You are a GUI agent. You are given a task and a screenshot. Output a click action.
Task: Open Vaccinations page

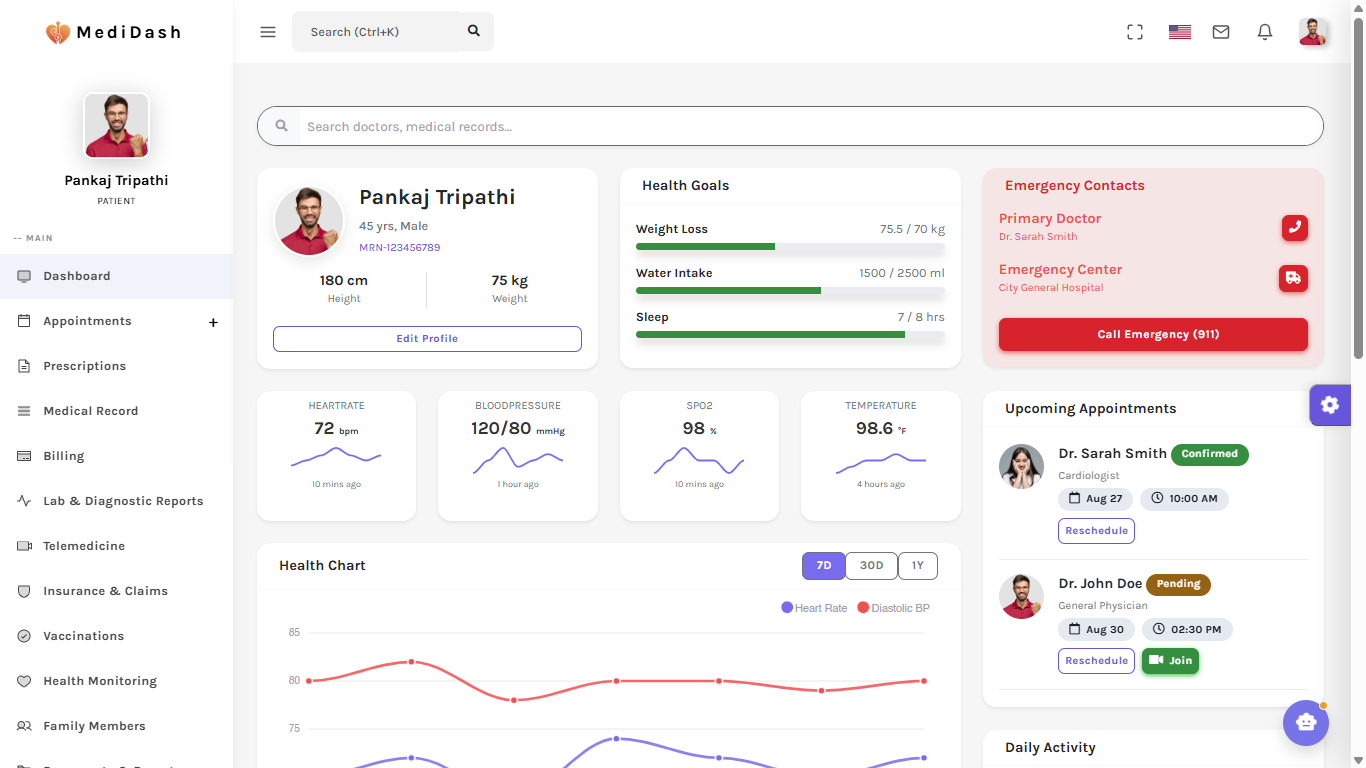click(116, 636)
